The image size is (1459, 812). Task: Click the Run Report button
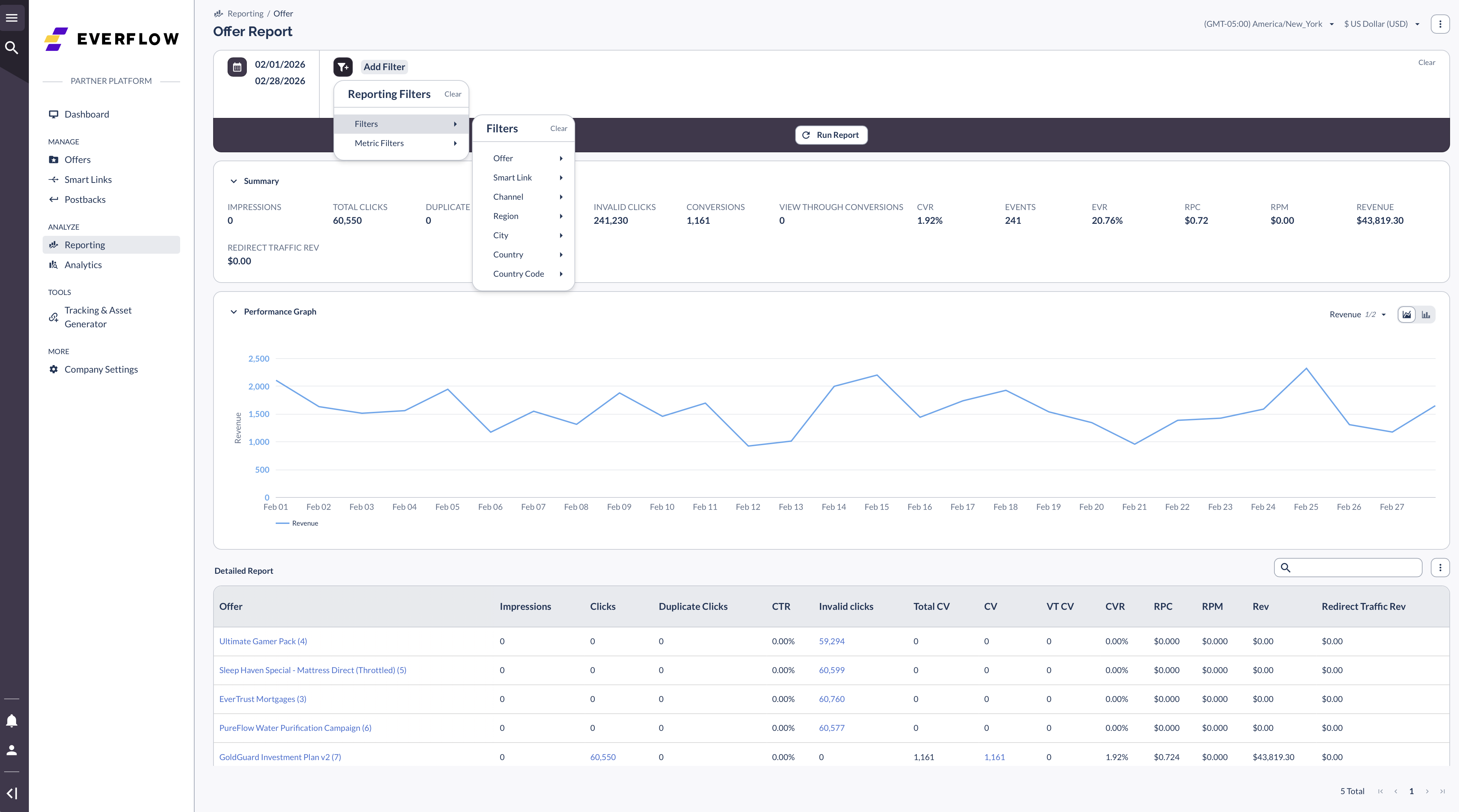point(831,135)
